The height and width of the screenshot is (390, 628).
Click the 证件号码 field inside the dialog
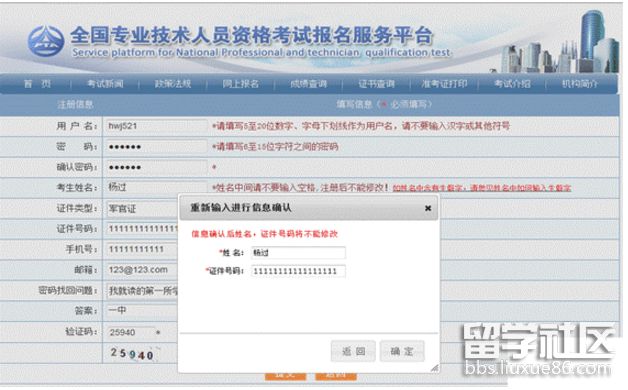298,271
